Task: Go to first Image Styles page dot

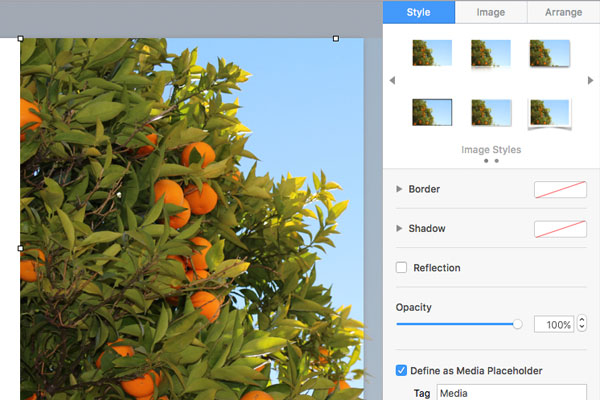Action: pos(486,161)
